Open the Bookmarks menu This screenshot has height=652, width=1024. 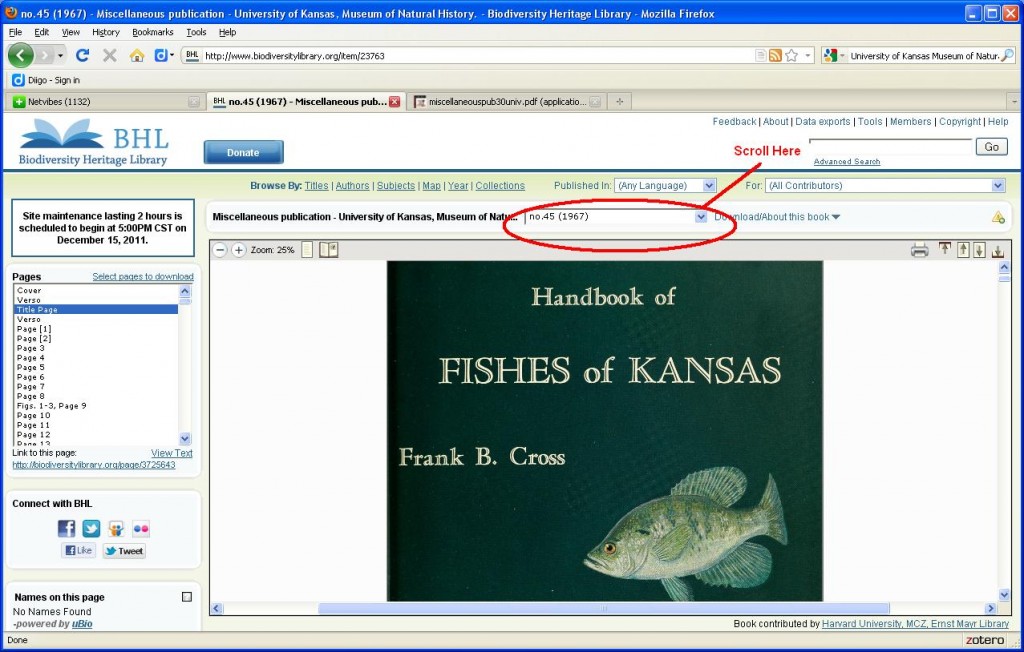point(153,32)
